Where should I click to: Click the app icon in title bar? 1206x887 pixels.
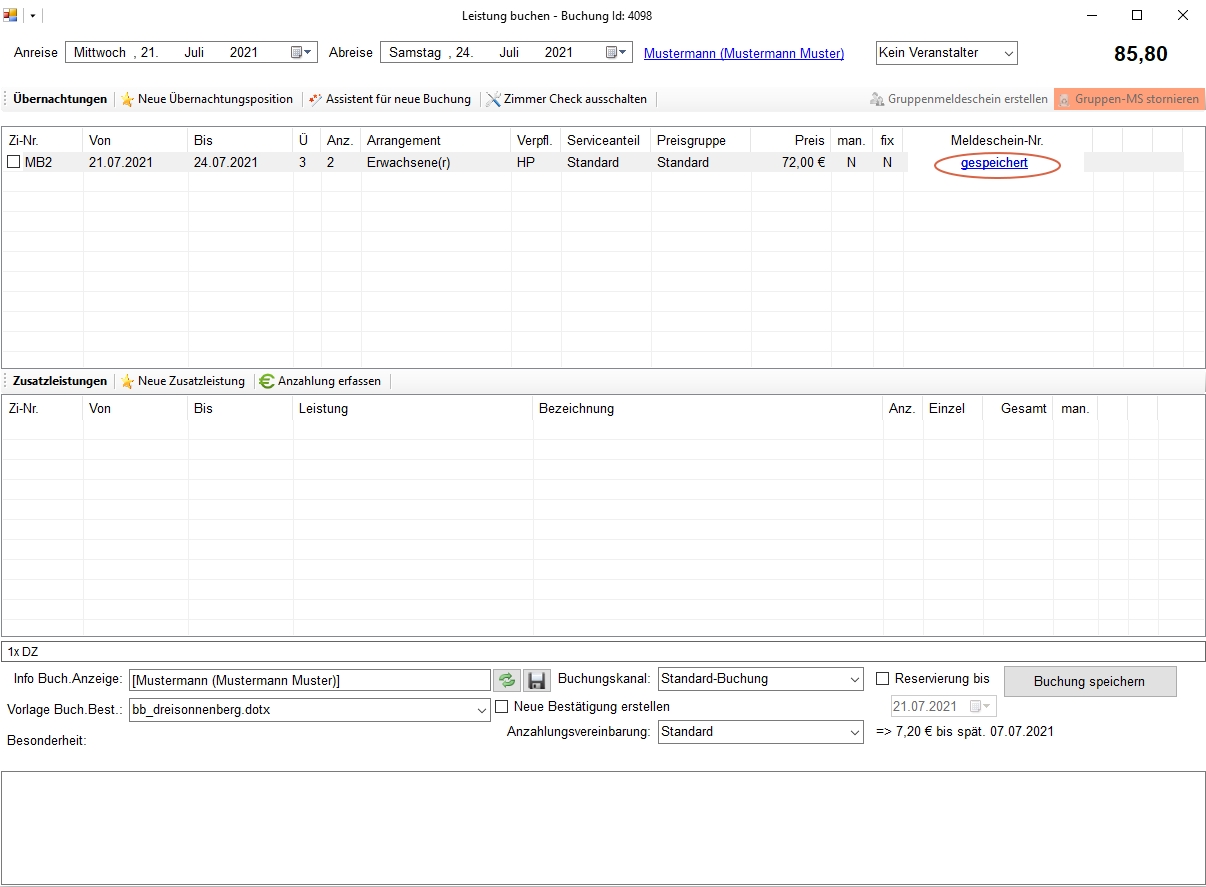click(x=11, y=15)
